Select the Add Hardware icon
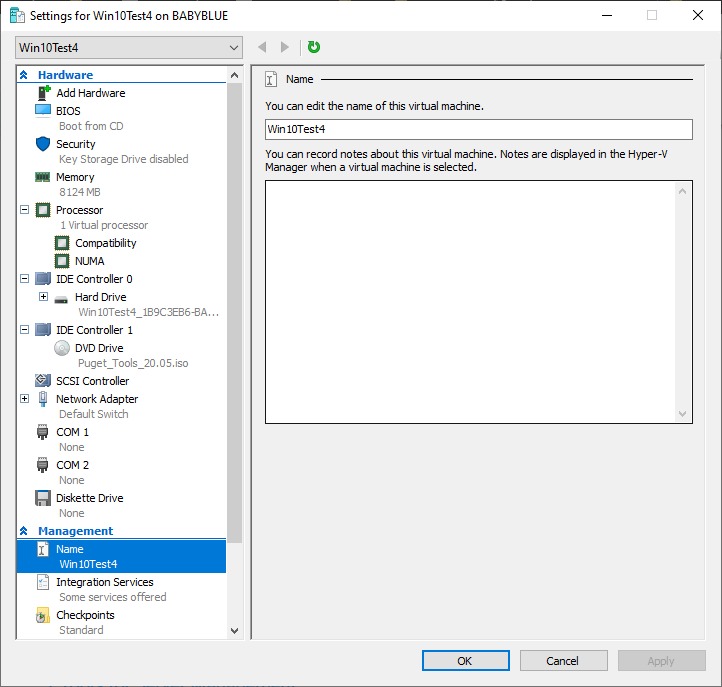The width and height of the screenshot is (722, 687). [43, 93]
